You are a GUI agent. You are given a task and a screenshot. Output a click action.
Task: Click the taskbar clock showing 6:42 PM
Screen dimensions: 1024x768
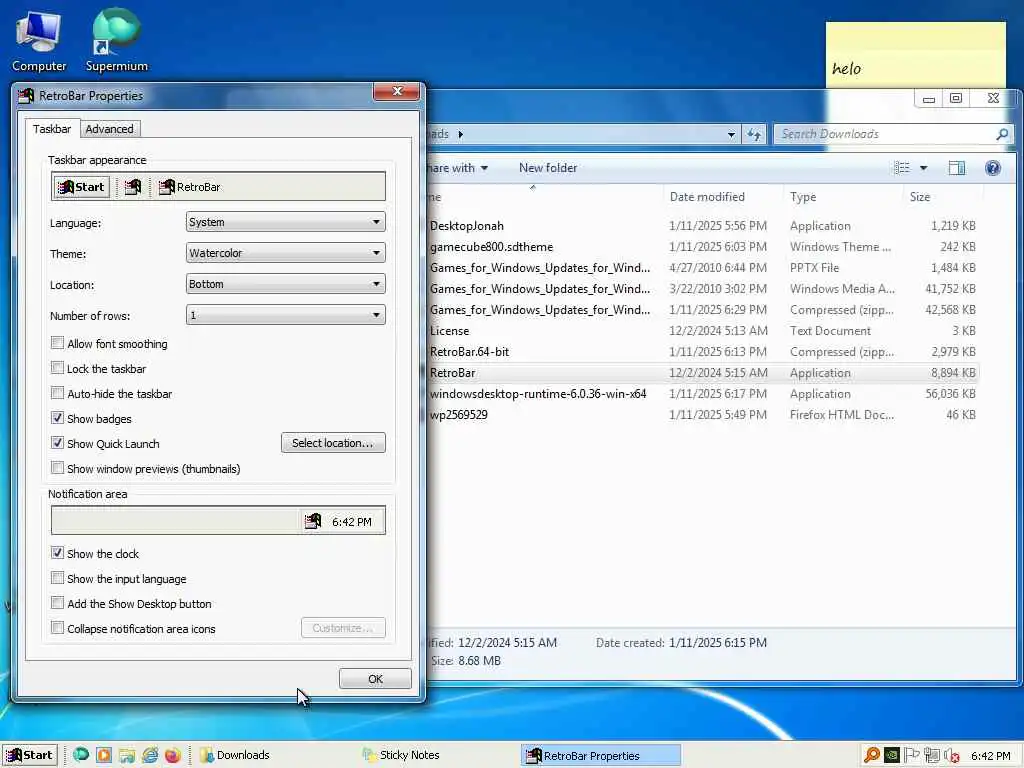pos(991,756)
